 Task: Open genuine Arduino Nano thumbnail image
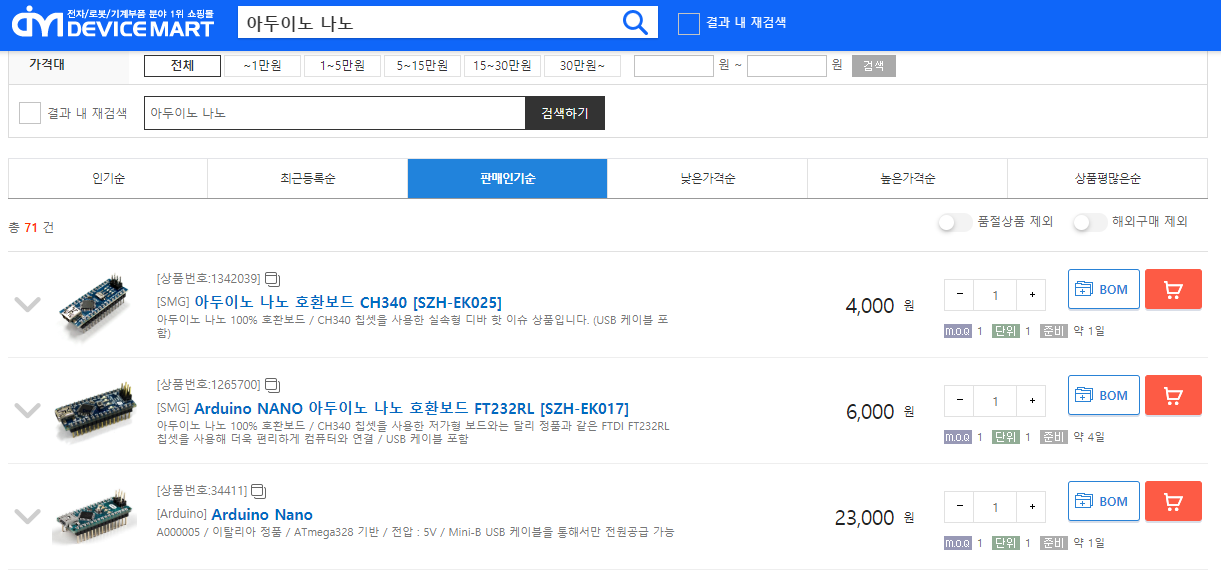coord(93,516)
